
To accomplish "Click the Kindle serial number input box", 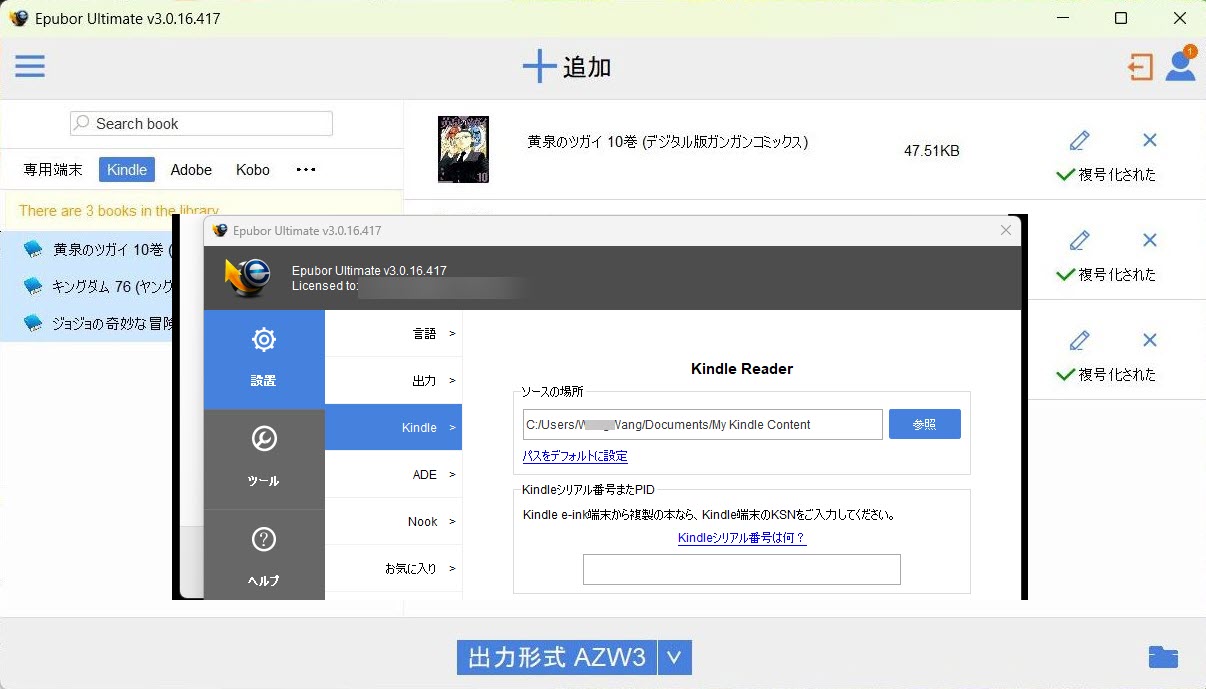I will [x=741, y=569].
